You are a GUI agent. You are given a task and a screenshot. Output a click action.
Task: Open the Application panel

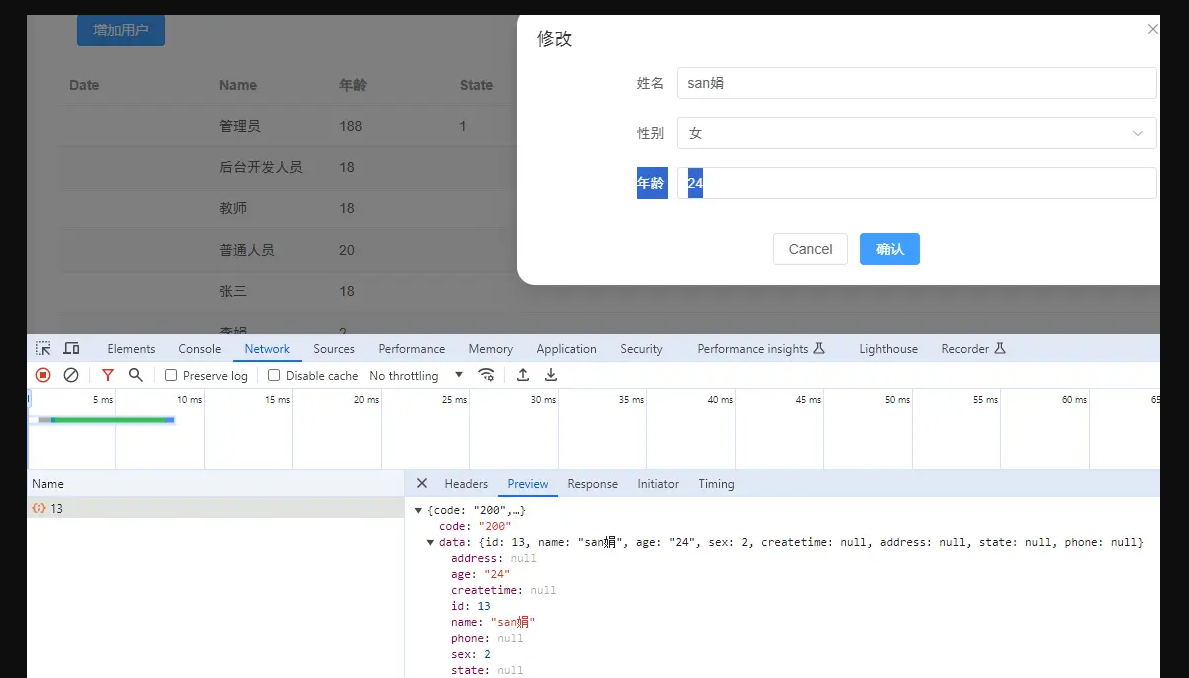click(566, 349)
